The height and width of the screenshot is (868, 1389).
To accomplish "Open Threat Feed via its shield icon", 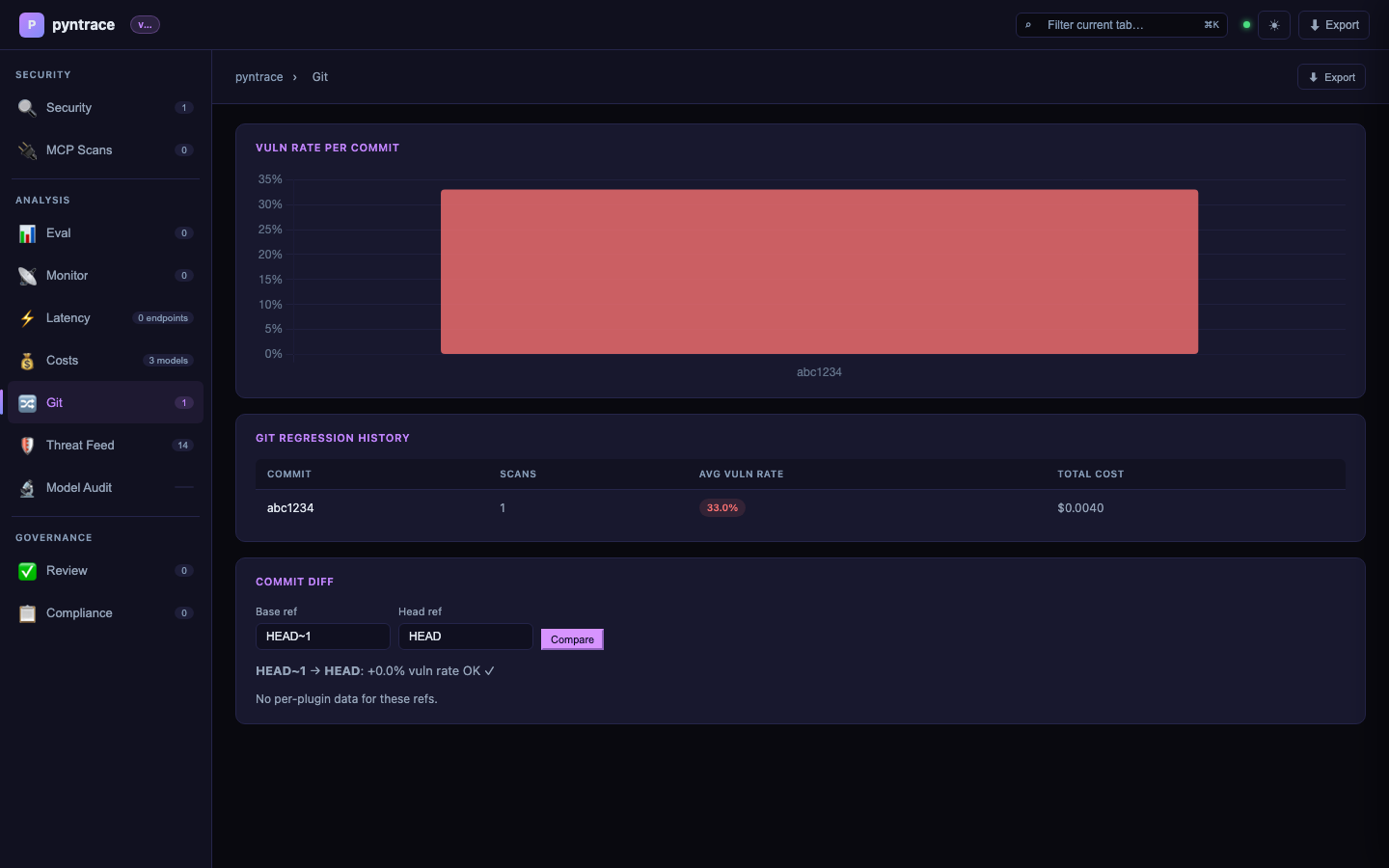I will point(27,446).
